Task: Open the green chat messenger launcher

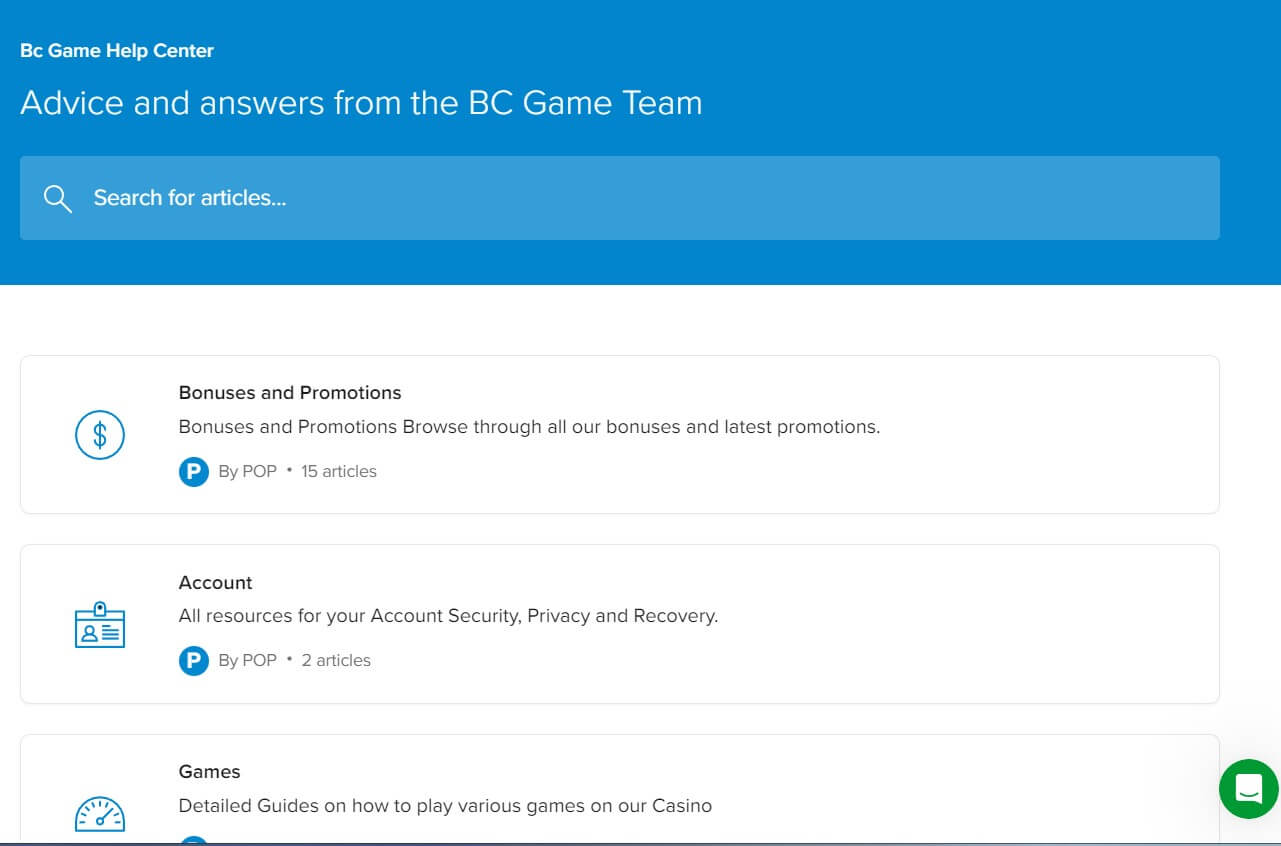Action: pos(1249,789)
